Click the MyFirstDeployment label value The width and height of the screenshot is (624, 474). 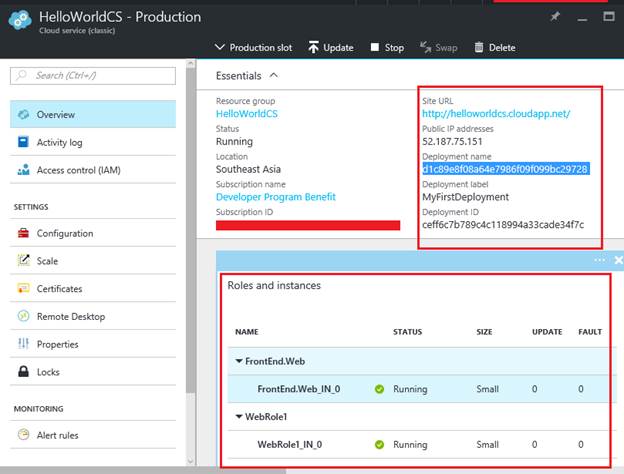point(465,197)
